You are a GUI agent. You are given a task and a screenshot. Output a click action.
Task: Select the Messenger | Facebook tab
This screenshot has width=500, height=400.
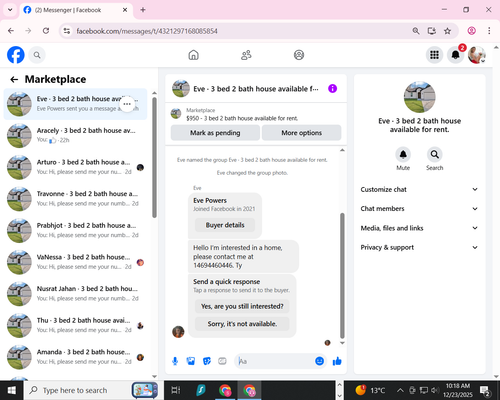(x=76, y=10)
